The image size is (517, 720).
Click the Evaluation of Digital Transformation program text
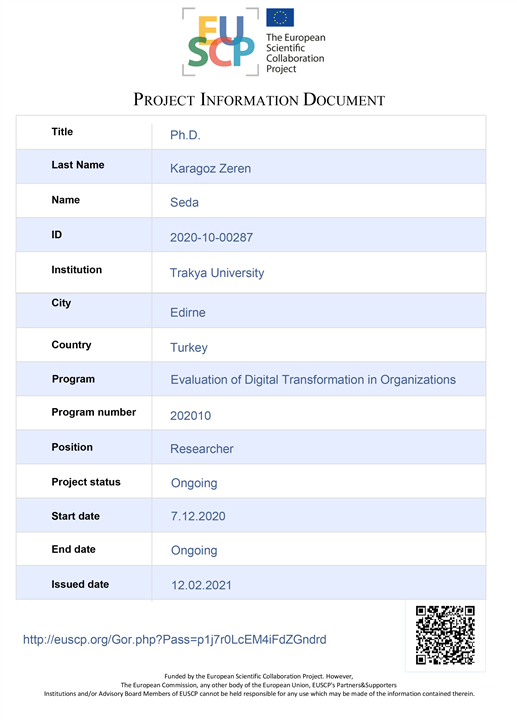pos(313,380)
